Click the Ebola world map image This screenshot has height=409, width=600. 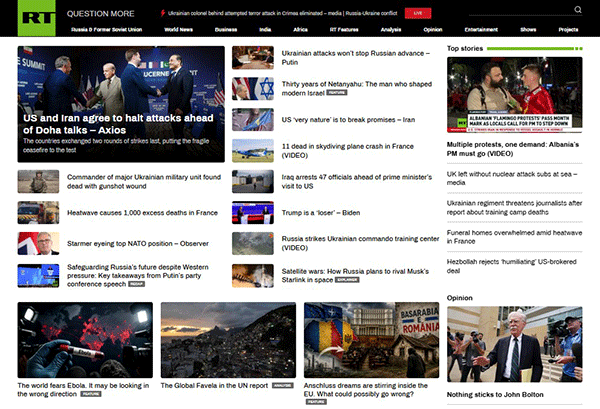pos(85,340)
